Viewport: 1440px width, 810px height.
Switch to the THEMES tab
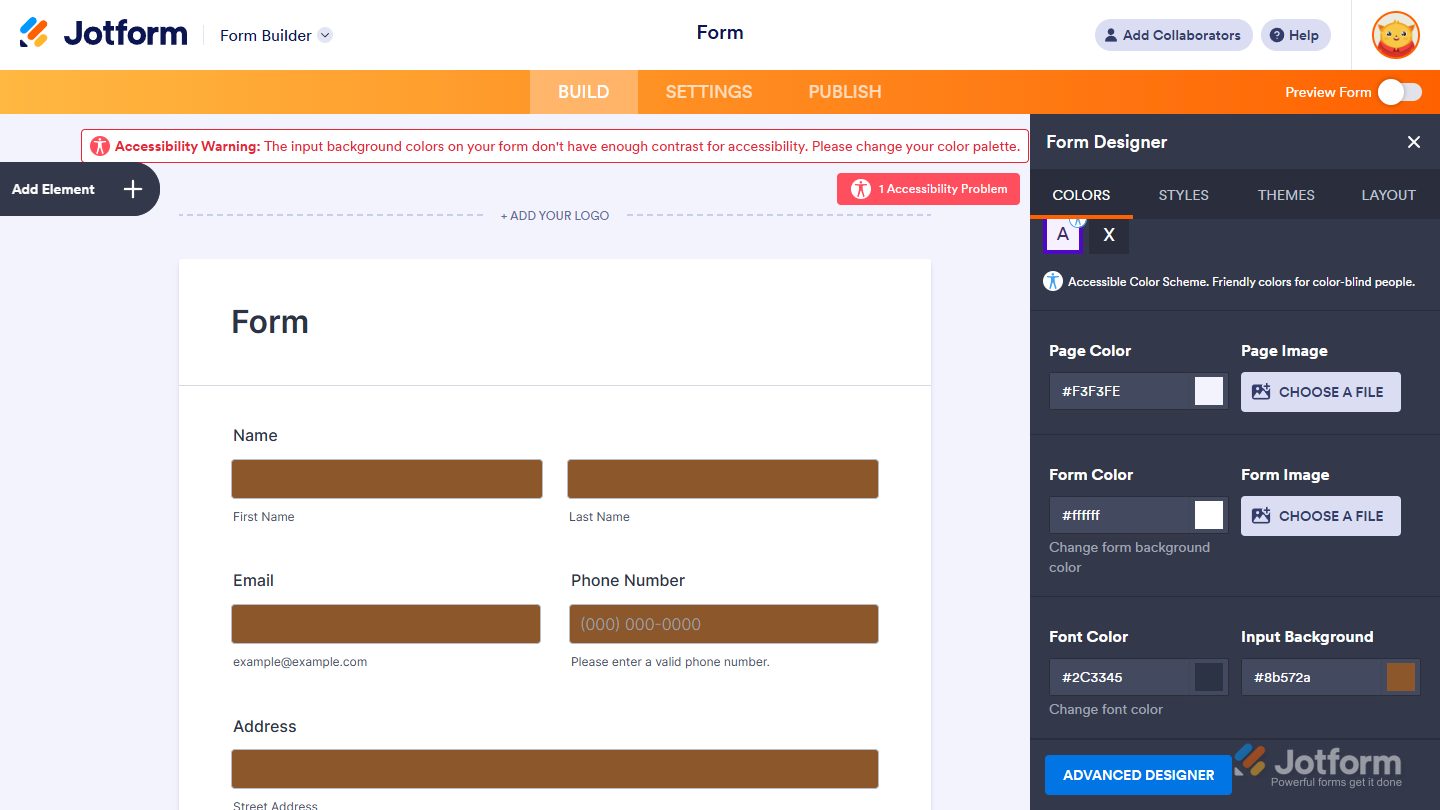1285,195
